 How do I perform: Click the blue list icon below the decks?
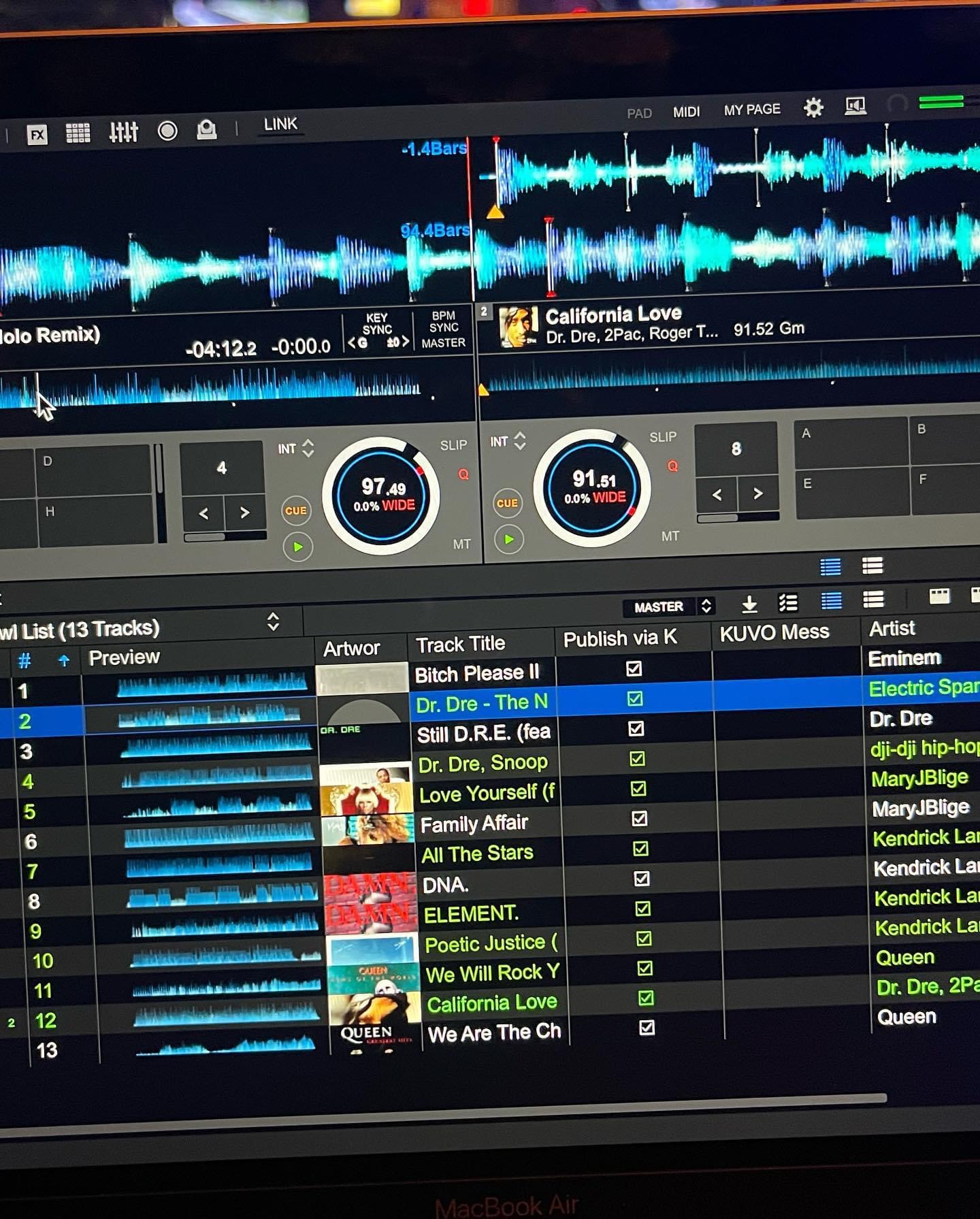click(830, 566)
